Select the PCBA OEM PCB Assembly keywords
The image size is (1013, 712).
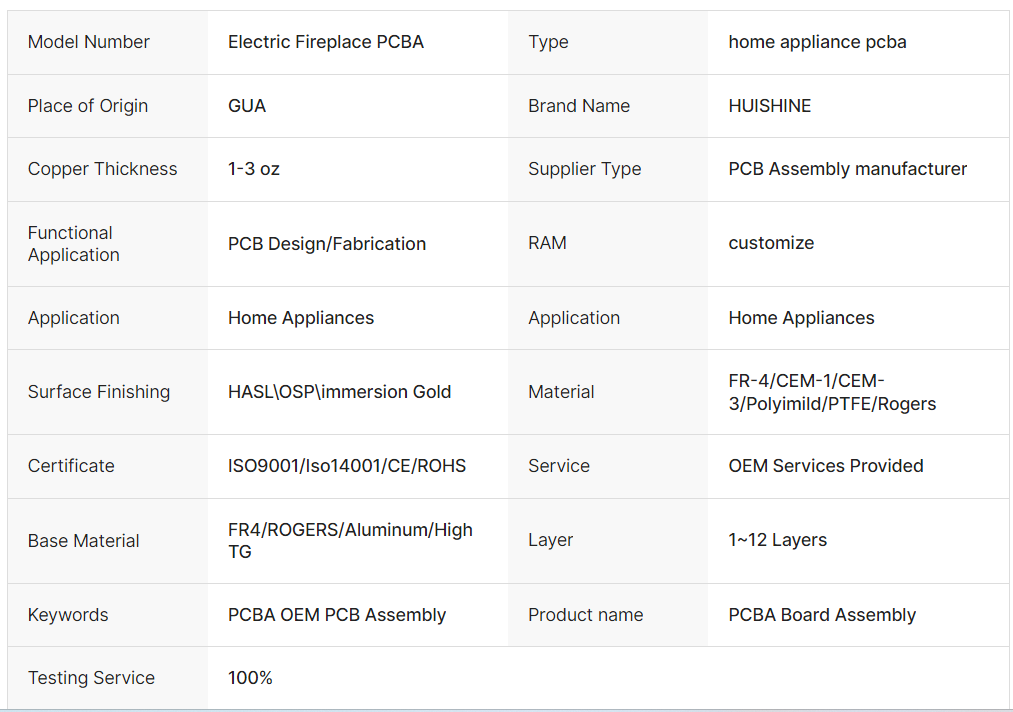click(337, 615)
